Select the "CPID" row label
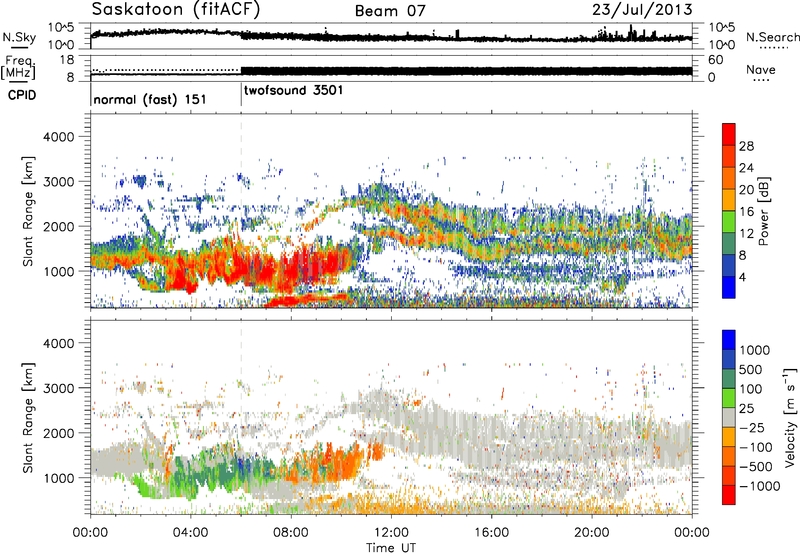Image resolution: width=800 pixels, height=554 pixels. 22,95
